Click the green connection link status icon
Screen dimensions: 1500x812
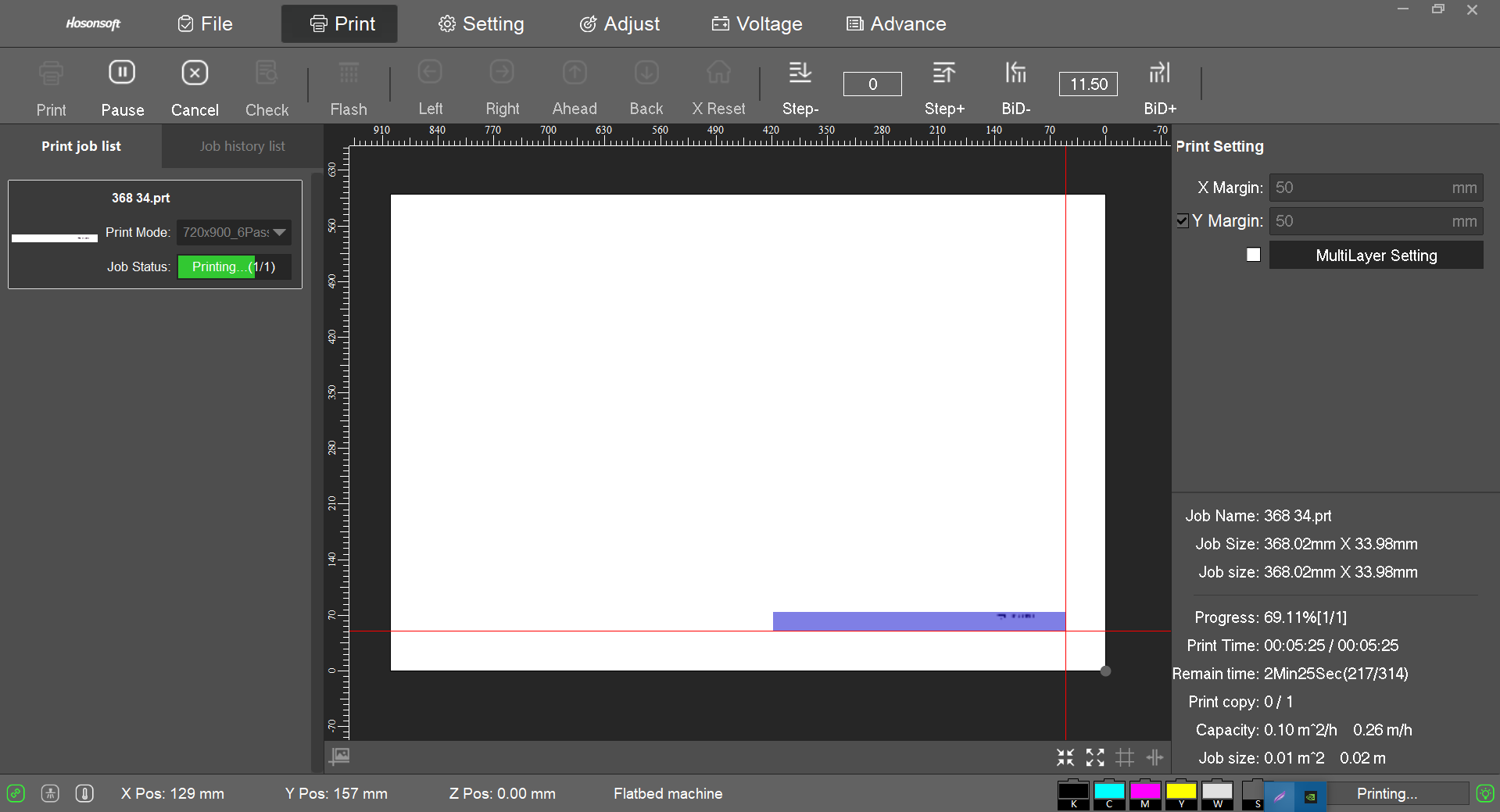16,793
